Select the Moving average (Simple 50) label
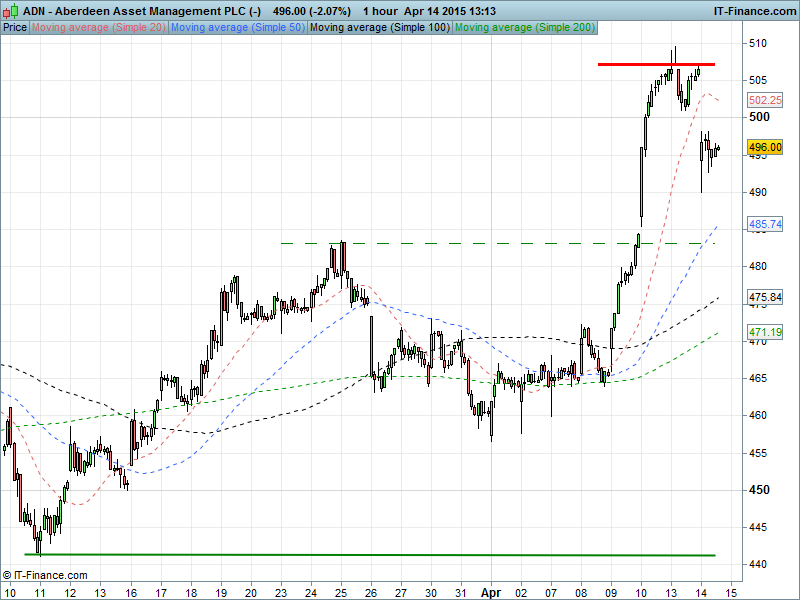Image resolution: width=800 pixels, height=600 pixels. [x=237, y=27]
